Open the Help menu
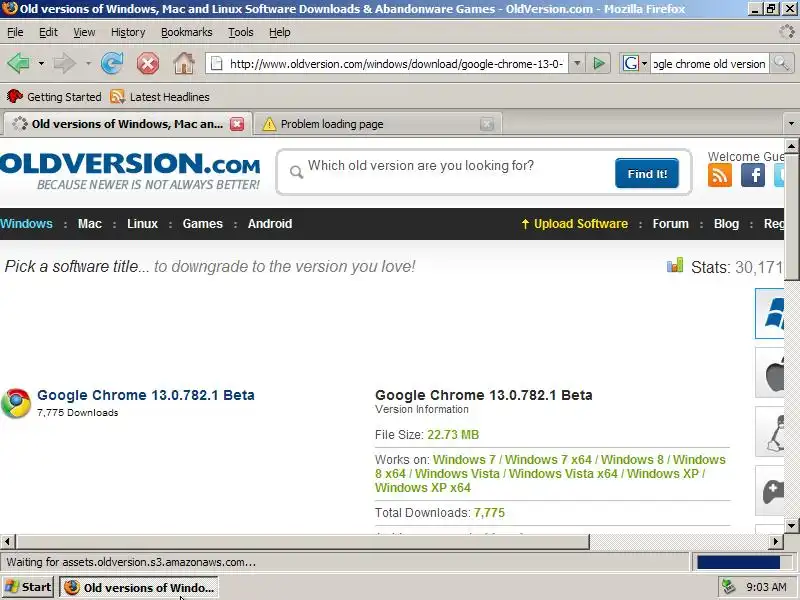 pos(280,32)
